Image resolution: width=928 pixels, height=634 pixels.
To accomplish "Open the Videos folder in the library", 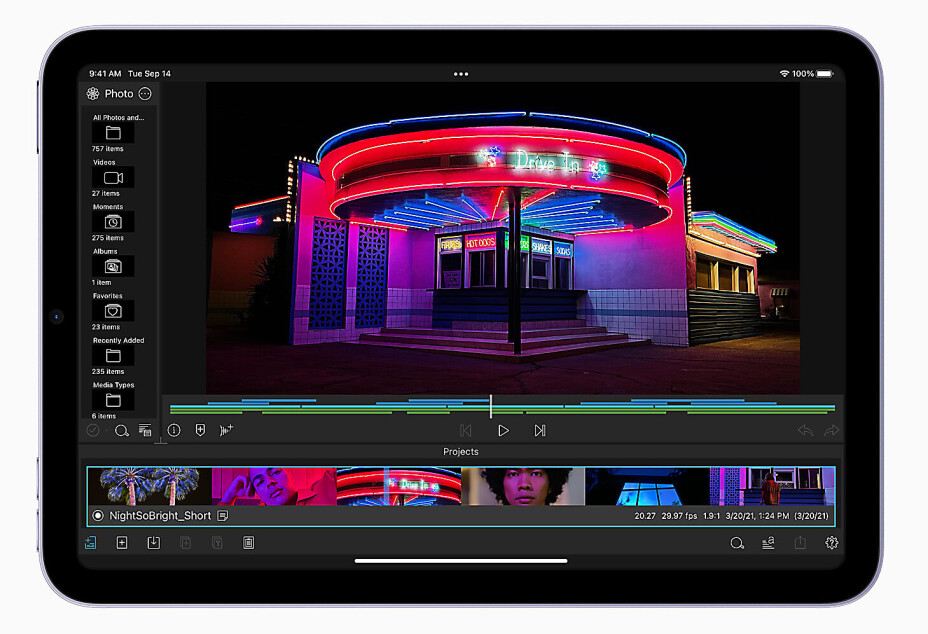I will coord(113,177).
